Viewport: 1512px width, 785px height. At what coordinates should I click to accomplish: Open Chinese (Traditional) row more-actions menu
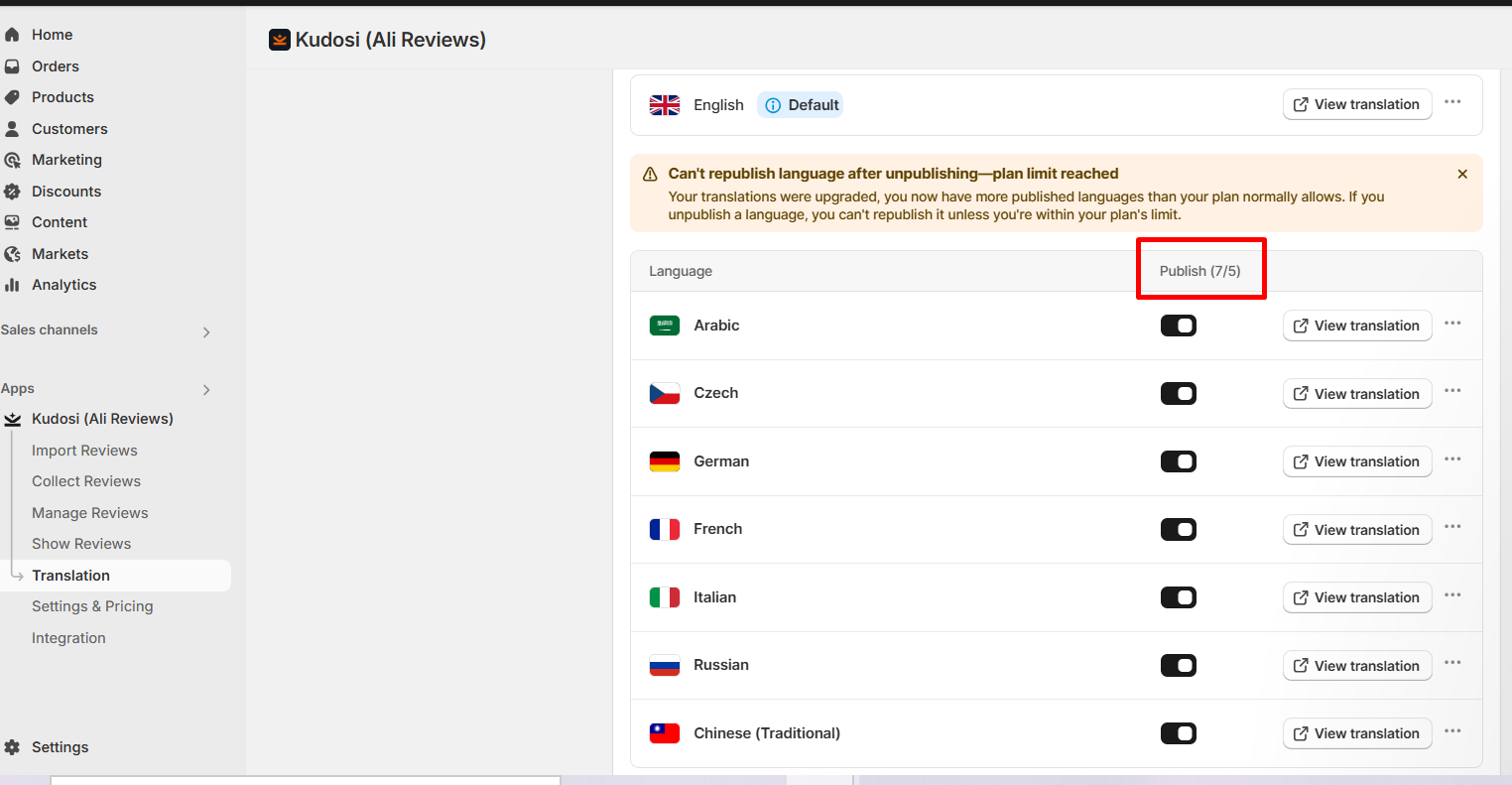click(x=1453, y=731)
